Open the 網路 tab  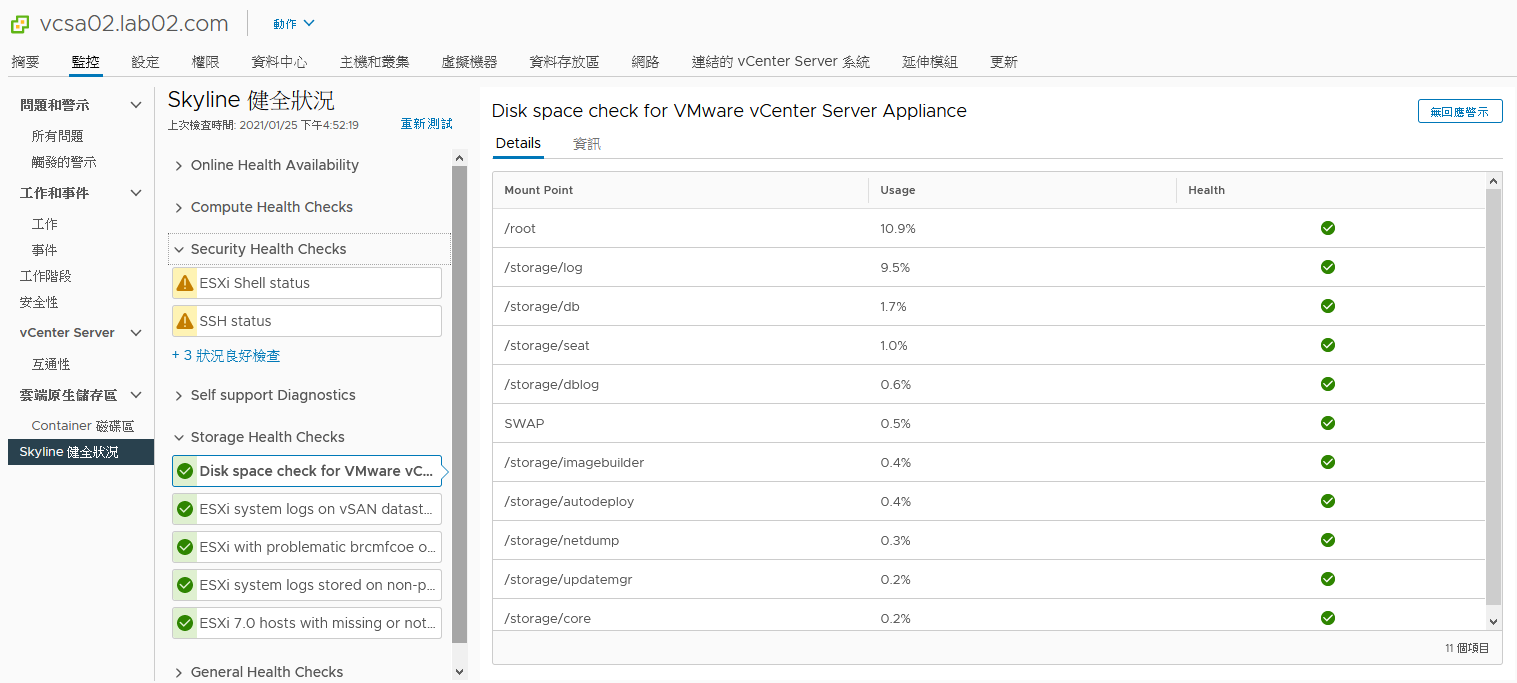pos(645,62)
